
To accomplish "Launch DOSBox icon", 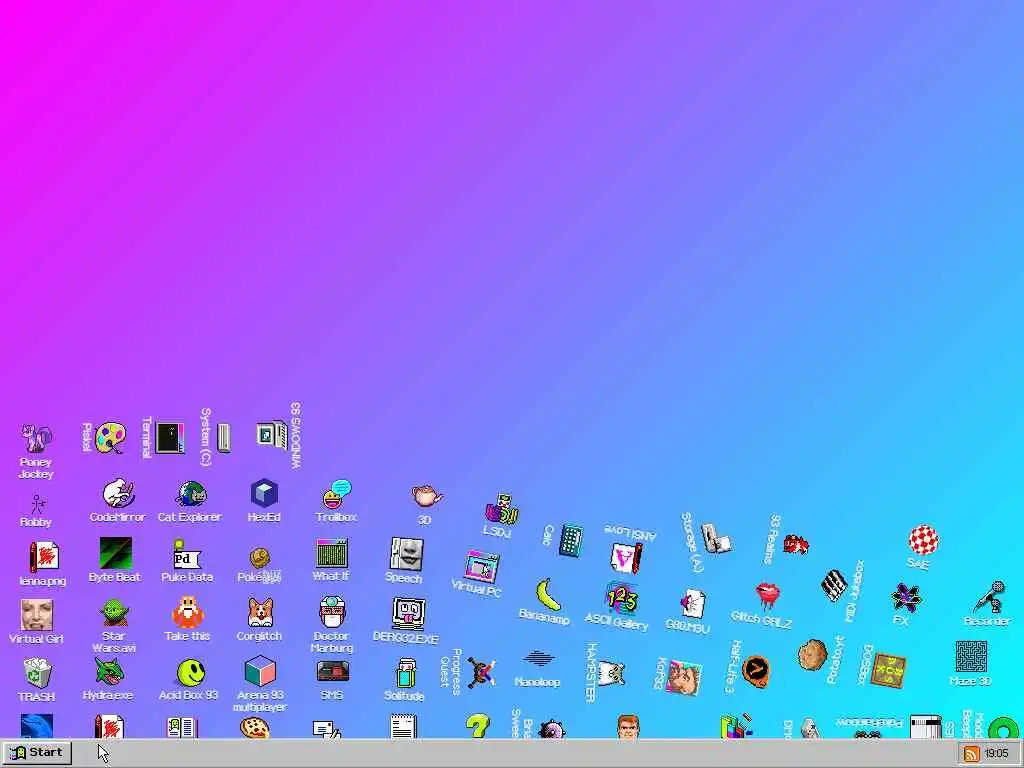I will pos(889,670).
